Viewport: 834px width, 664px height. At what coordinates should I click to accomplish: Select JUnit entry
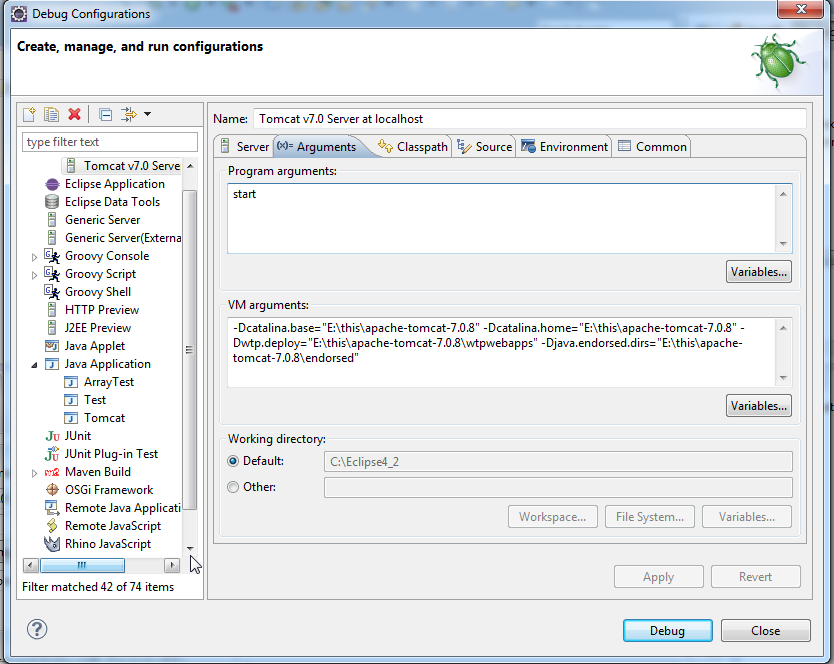pos(68,436)
